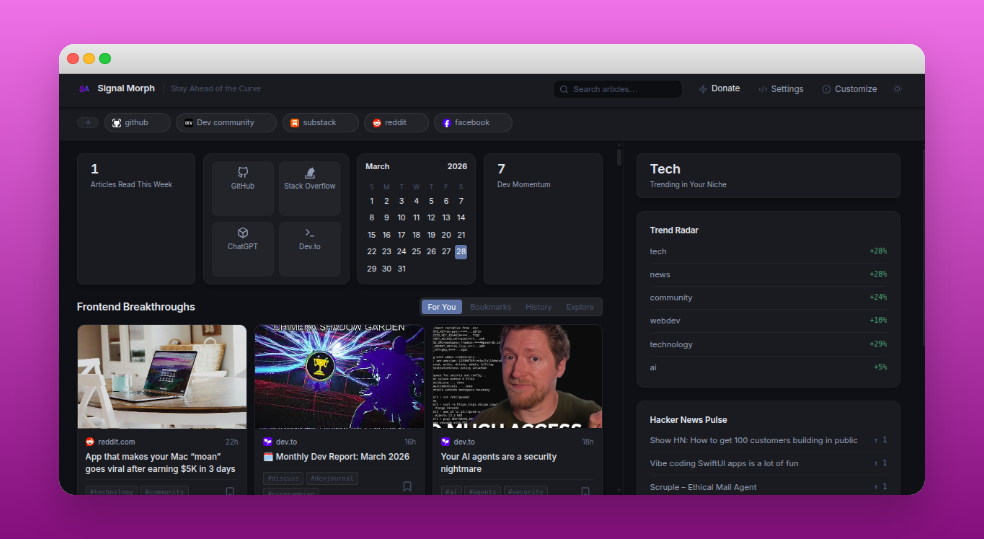Click the news row in Trend Radar
Screen dimensions: 984x539
tap(768, 274)
